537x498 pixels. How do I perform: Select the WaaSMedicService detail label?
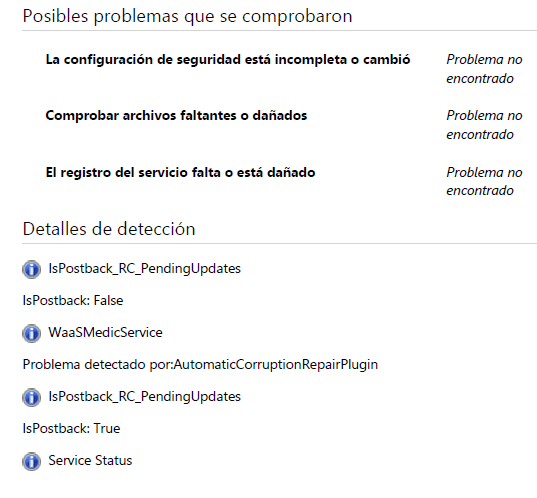pyautogui.click(x=105, y=333)
